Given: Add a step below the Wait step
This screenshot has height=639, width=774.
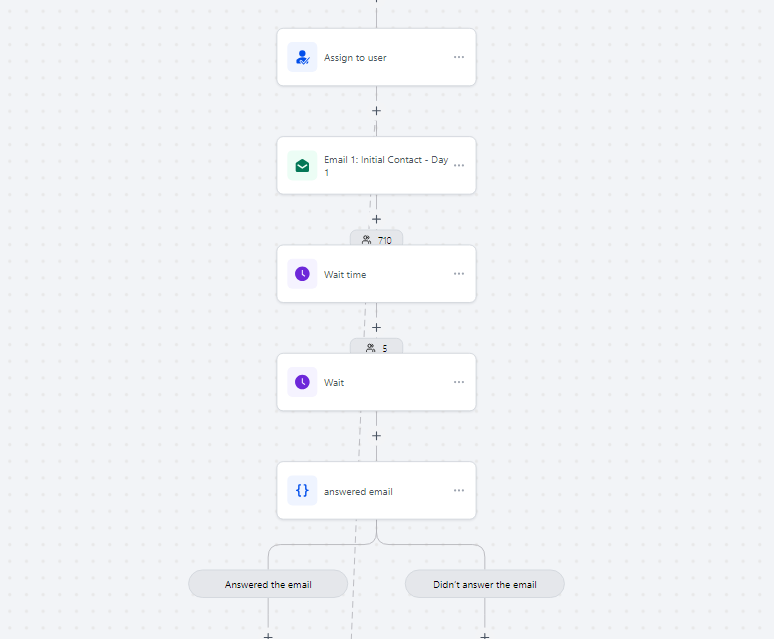Looking at the screenshot, I should click(x=376, y=436).
